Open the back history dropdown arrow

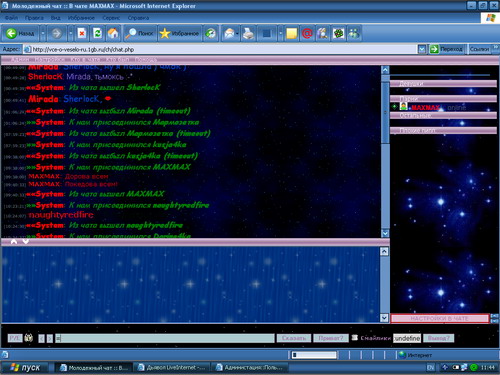[43, 33]
